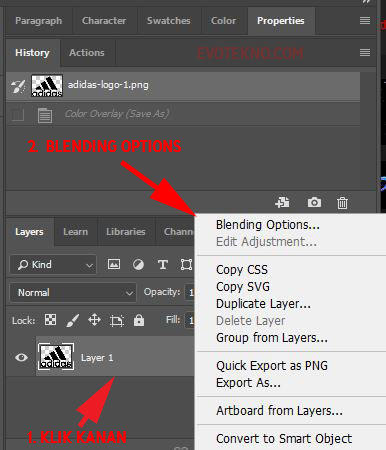Lock position move icon
This screenshot has height=450, width=386.
point(94,320)
